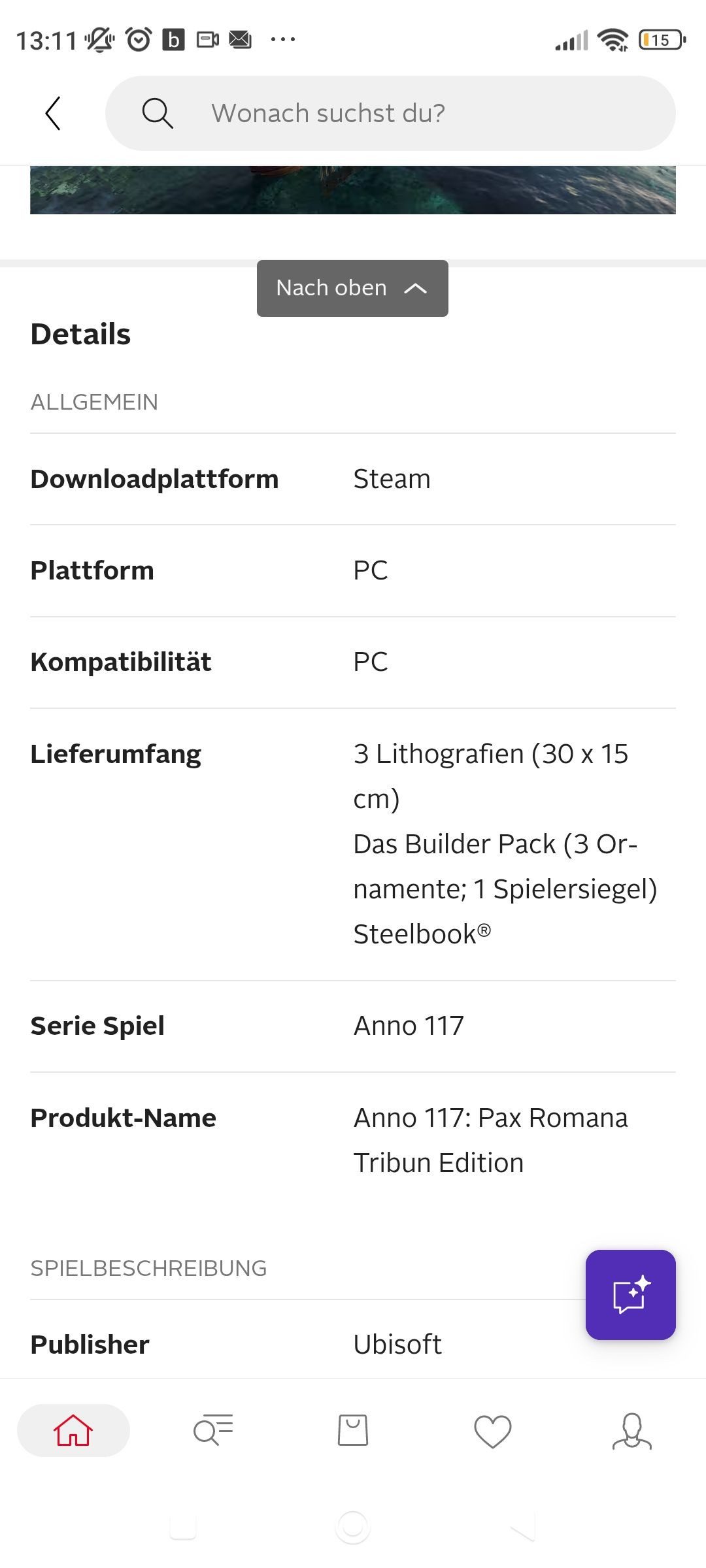
Task: Tap the "Details" section heading
Action: pyautogui.click(x=80, y=334)
